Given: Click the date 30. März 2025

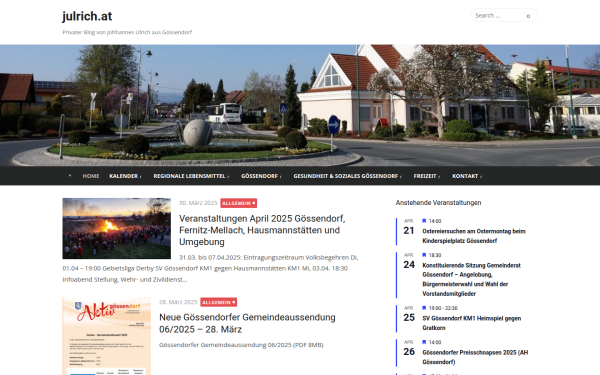Looking at the screenshot, I should click(198, 203).
